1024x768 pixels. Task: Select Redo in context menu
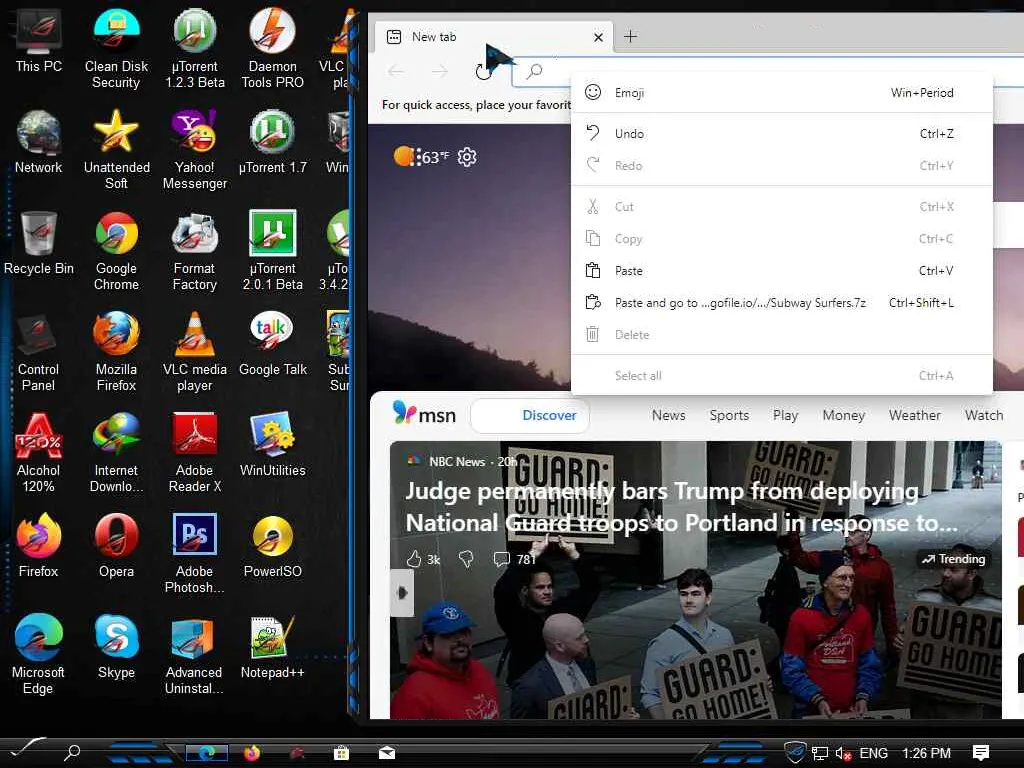(782, 165)
